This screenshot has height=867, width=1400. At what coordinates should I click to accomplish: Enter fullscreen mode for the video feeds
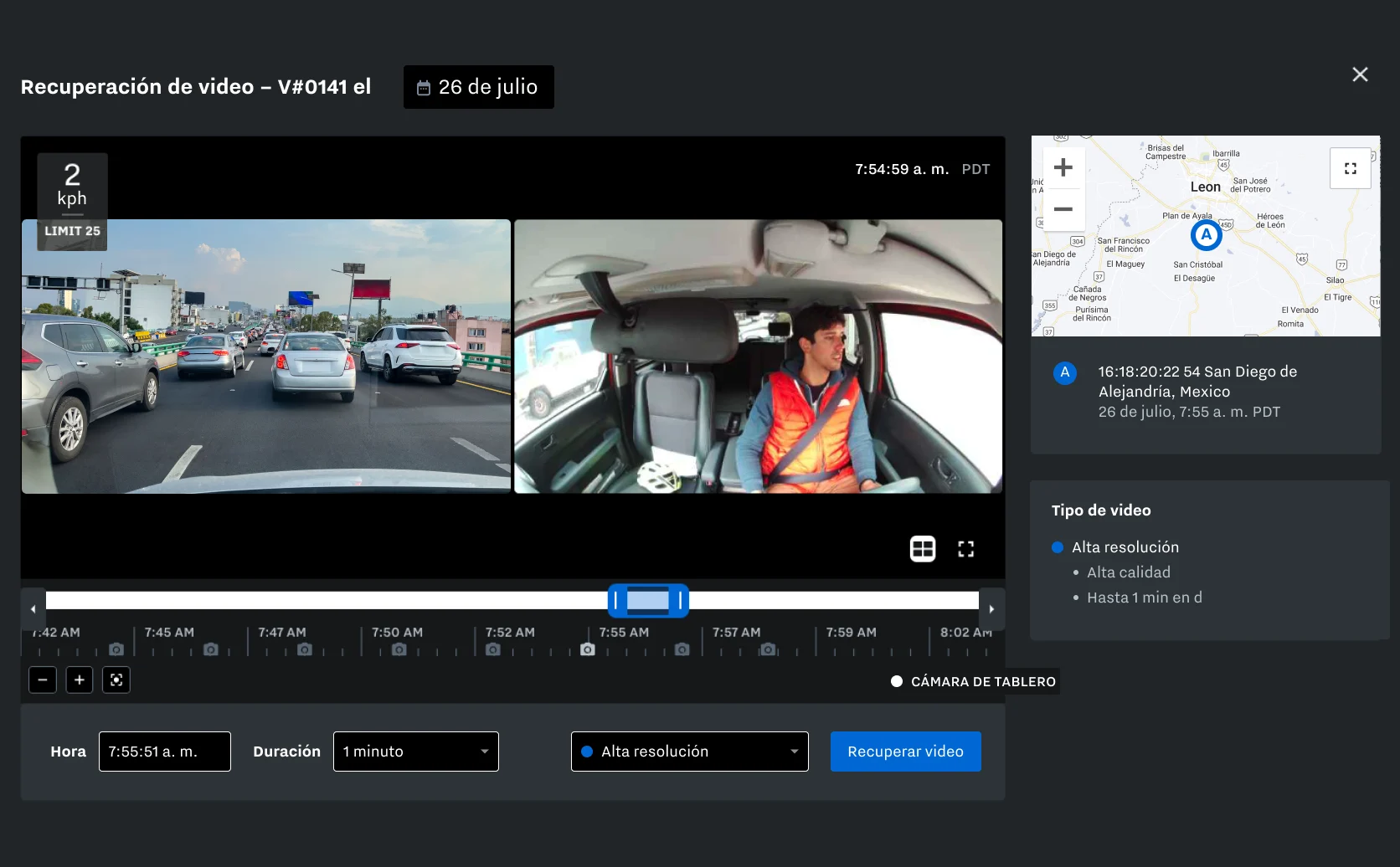965,549
